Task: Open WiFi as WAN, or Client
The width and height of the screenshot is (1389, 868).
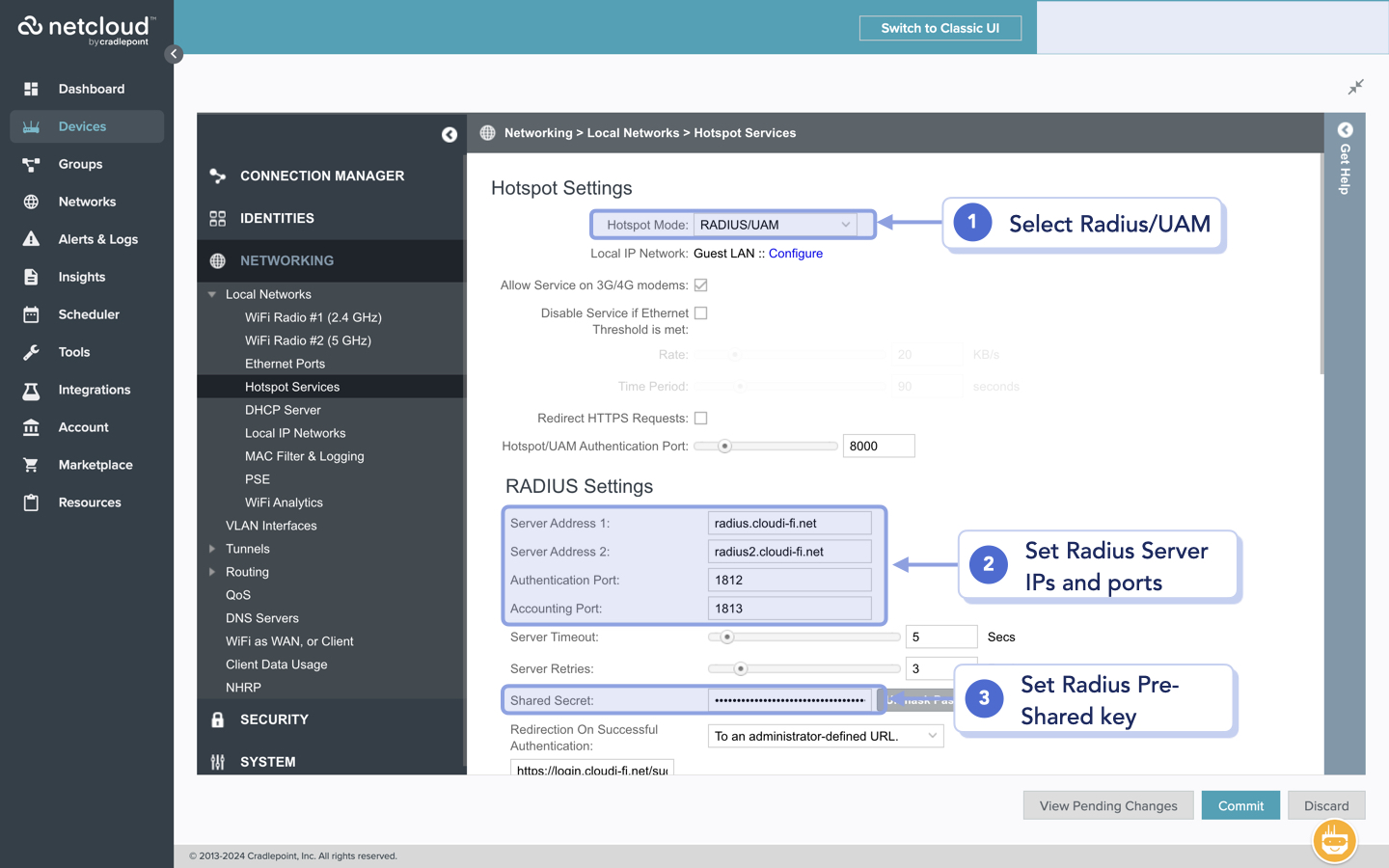Action: click(x=289, y=641)
